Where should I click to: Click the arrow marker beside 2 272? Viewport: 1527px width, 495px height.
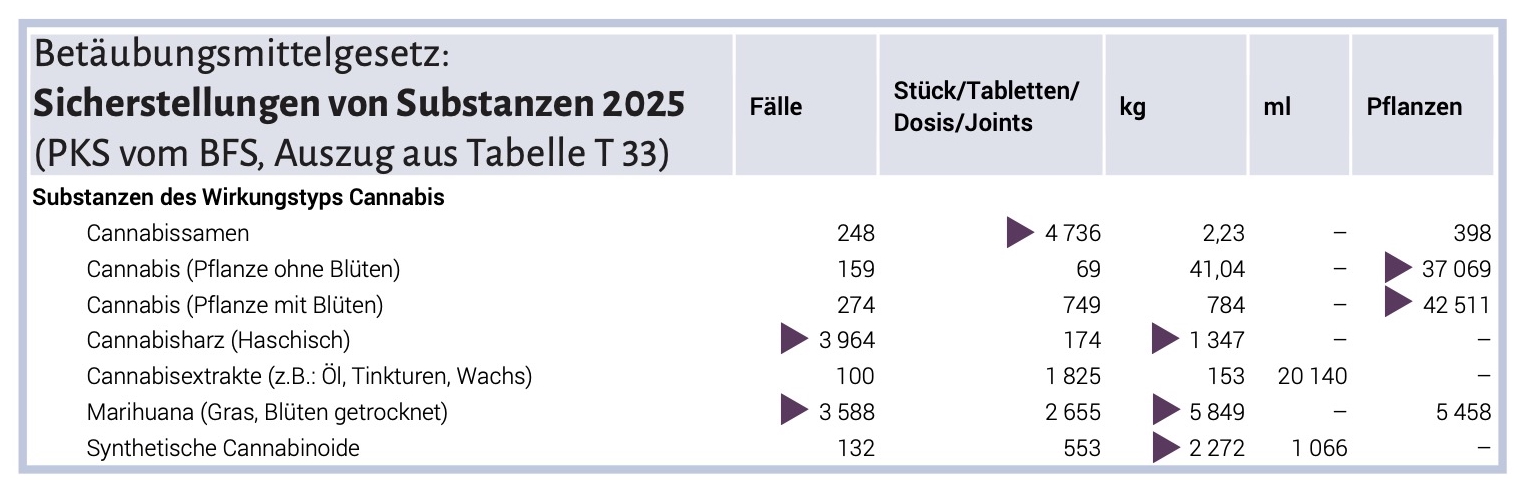click(1166, 448)
